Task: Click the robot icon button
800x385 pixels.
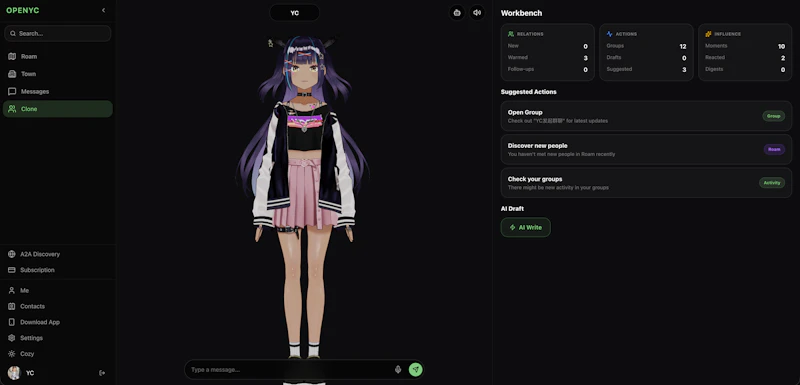Action: 457,13
